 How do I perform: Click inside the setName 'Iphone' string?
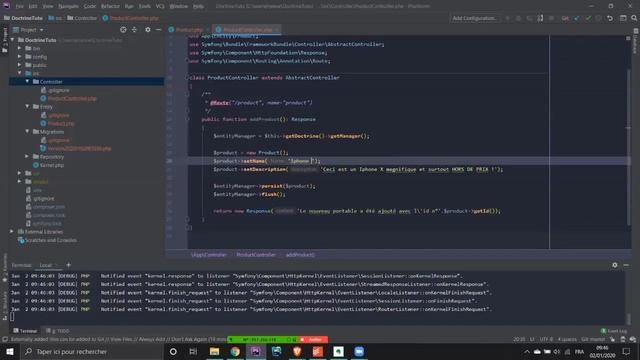[300, 161]
